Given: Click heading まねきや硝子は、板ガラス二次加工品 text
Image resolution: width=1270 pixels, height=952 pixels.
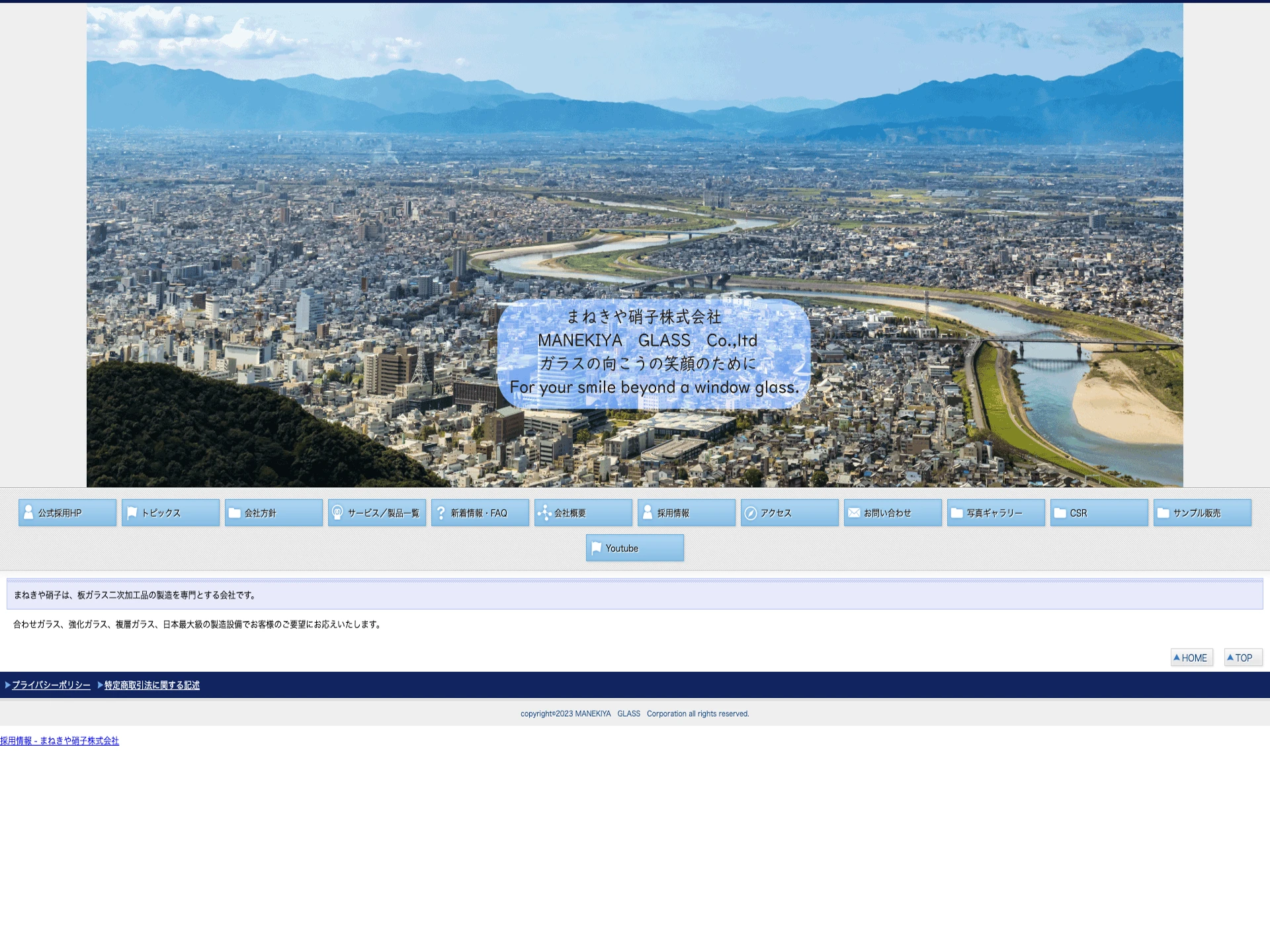Looking at the screenshot, I should pos(136,595).
